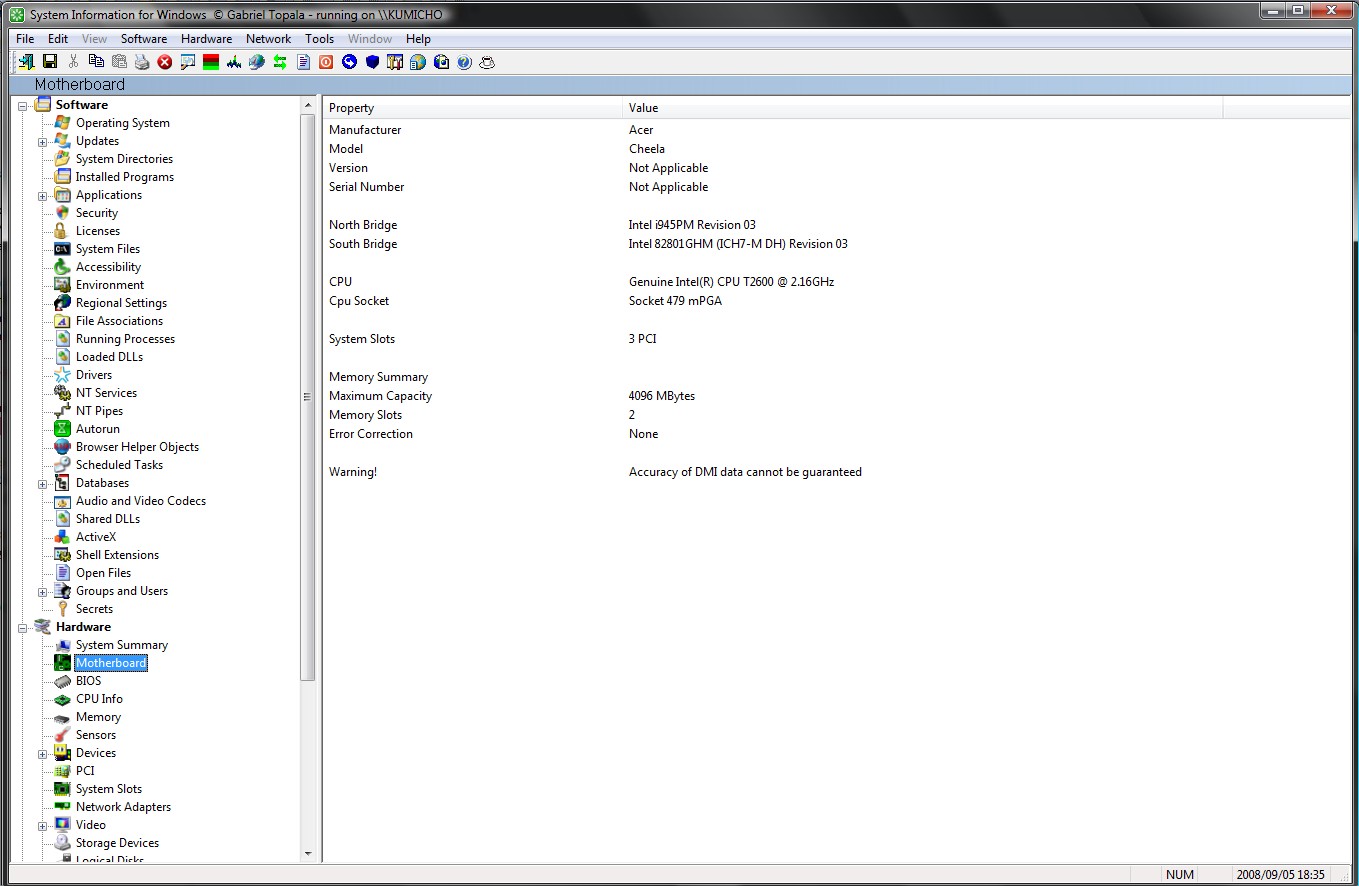Expand the Applications tree node
The height and width of the screenshot is (886, 1359).
(43, 195)
